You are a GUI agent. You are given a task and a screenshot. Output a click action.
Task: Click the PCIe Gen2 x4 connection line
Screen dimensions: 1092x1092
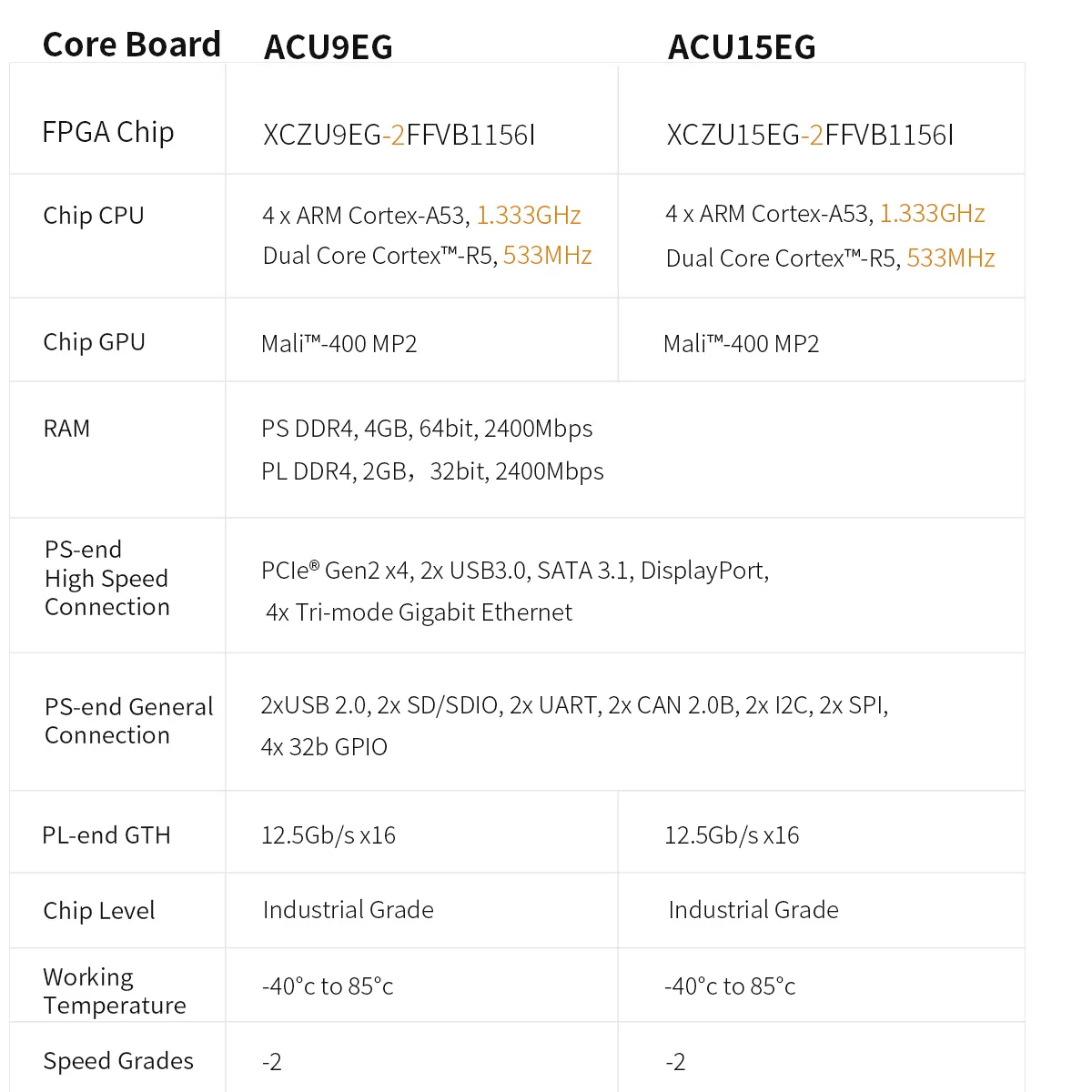pos(515,571)
